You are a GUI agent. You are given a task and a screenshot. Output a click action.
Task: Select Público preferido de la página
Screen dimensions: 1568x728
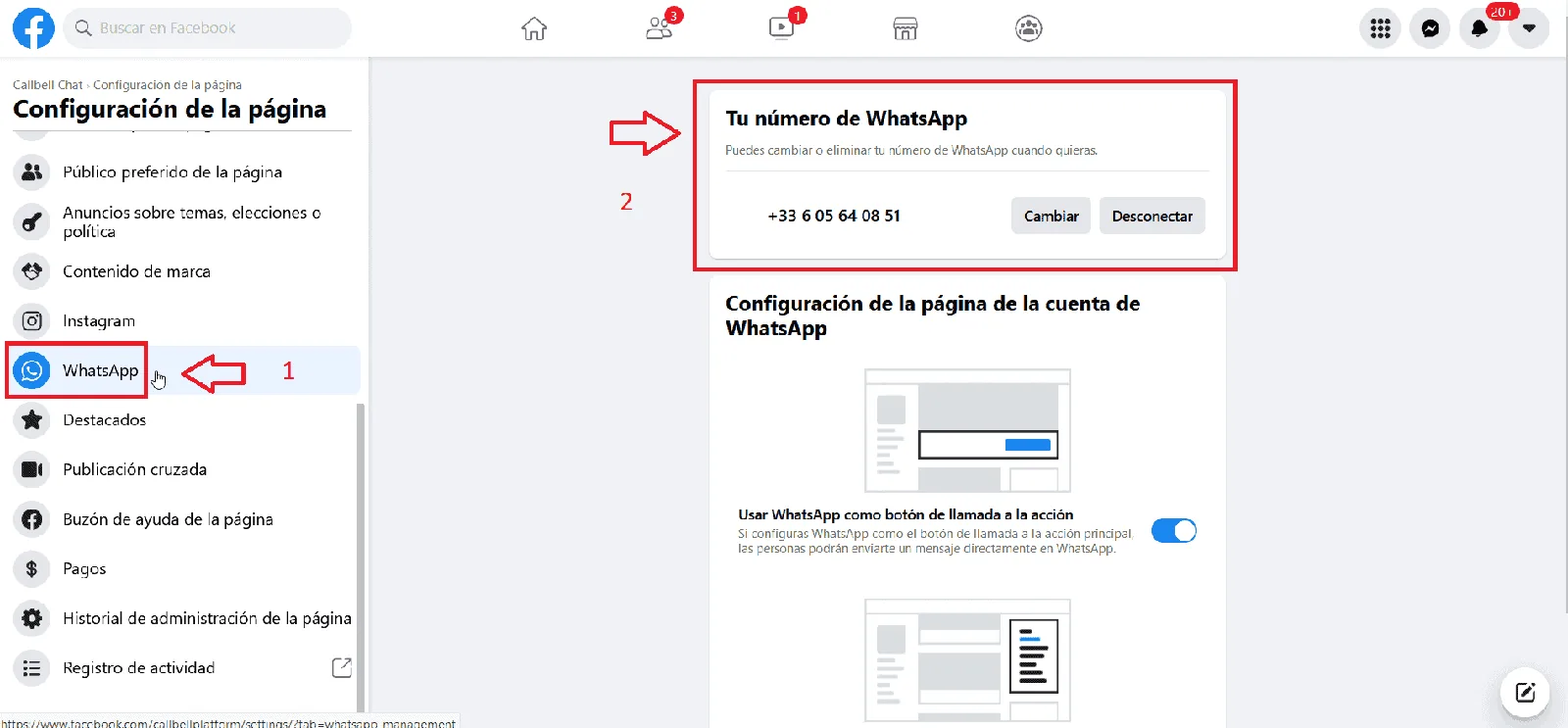coord(184,172)
